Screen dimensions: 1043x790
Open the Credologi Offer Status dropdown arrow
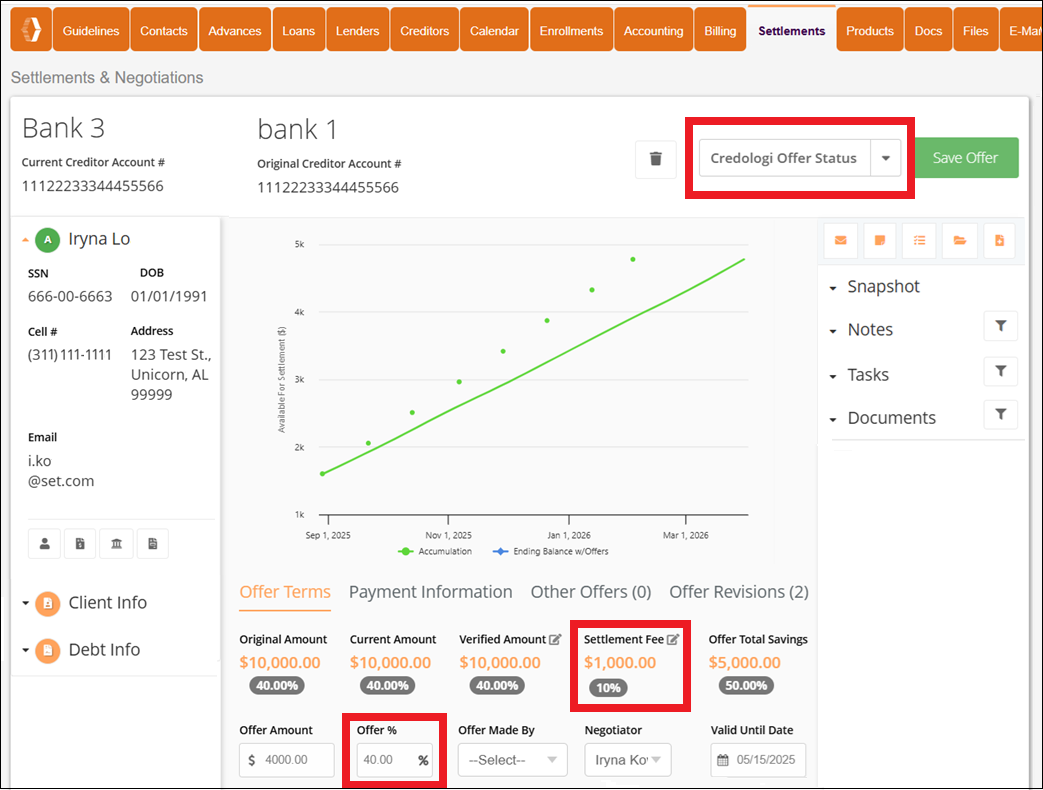tap(885, 158)
